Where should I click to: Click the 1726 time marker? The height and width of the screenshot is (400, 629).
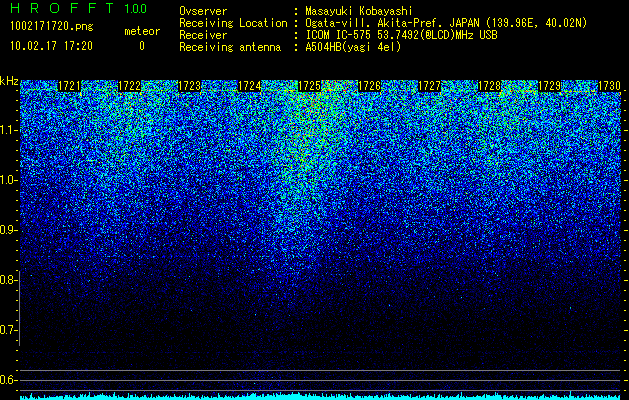coord(369,86)
